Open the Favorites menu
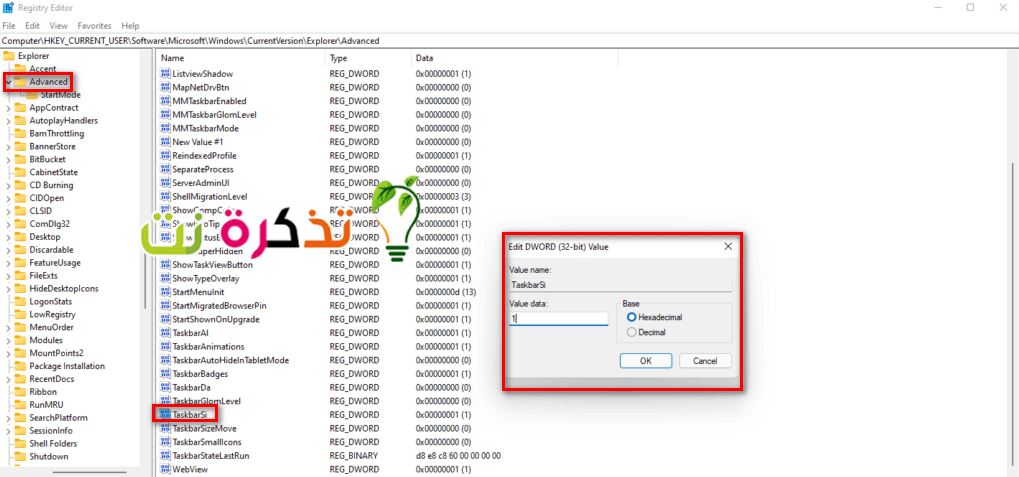 94,26
